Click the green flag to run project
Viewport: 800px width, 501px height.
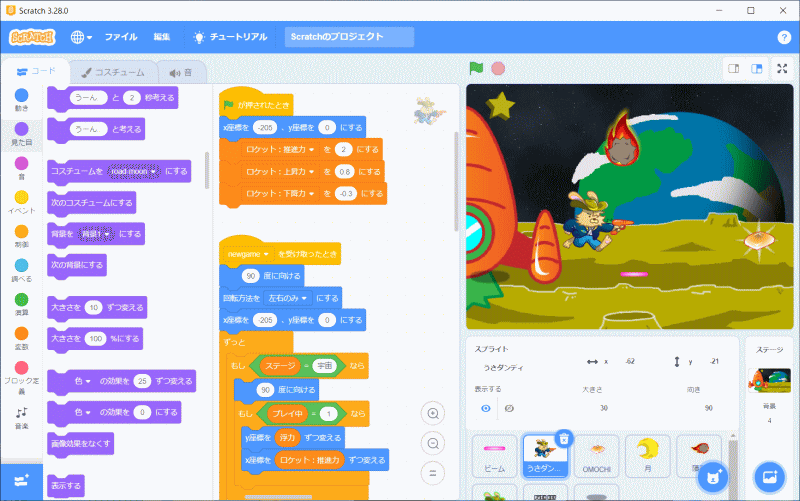[x=476, y=68]
